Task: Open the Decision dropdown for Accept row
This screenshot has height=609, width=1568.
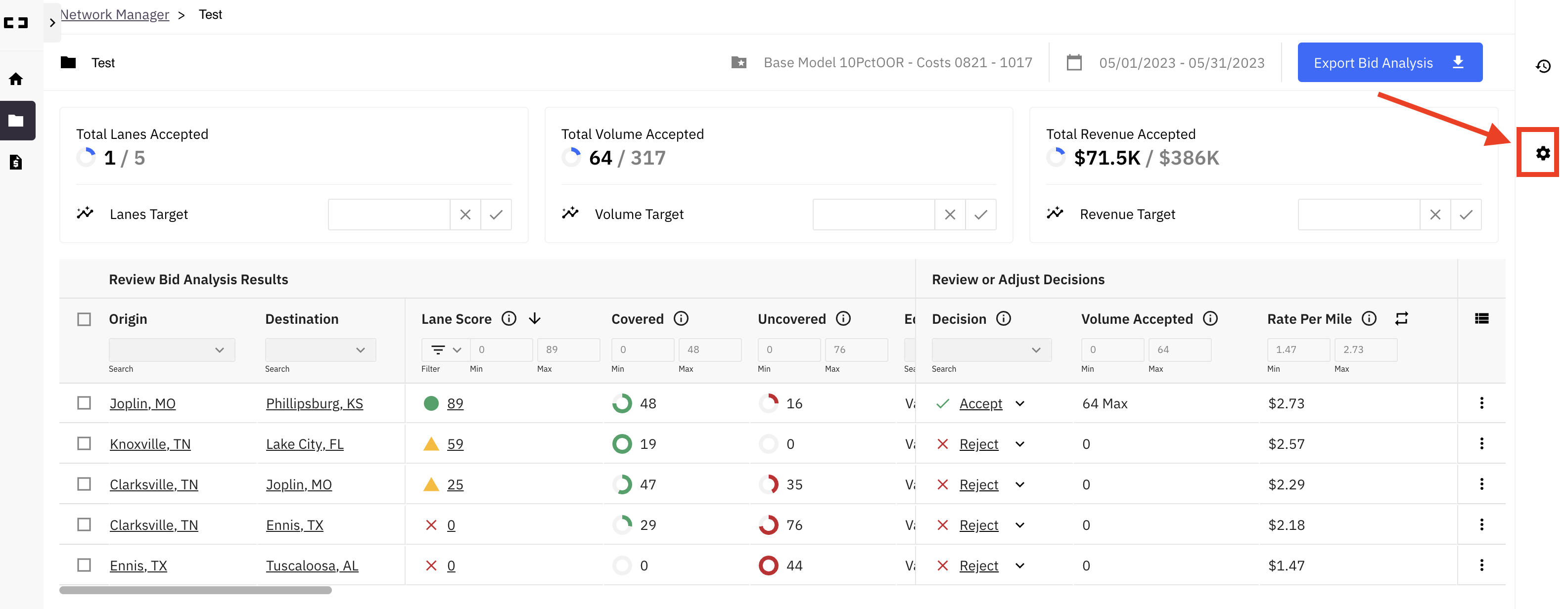Action: pyautogui.click(x=1020, y=403)
